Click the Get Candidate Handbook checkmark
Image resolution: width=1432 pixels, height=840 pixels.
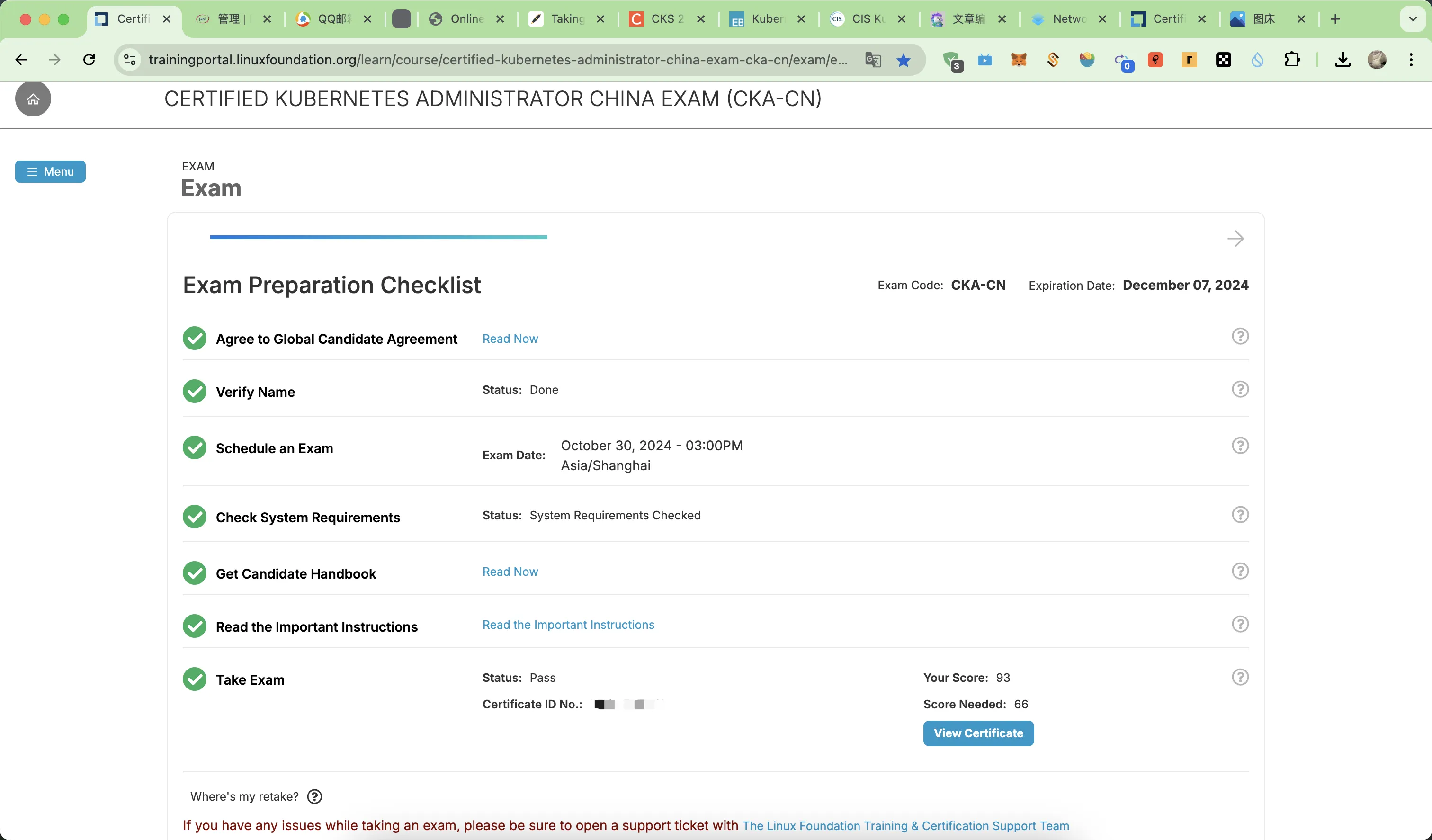(x=194, y=573)
